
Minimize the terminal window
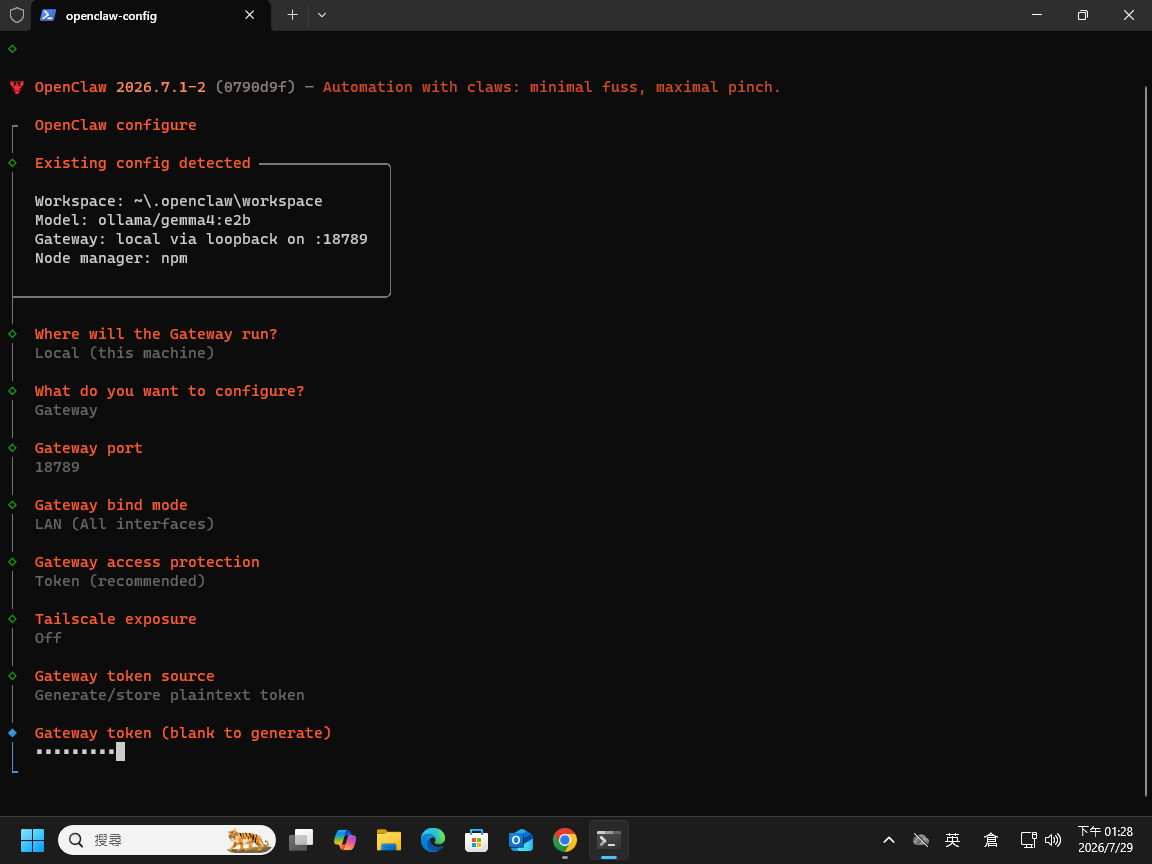pyautogui.click(x=1037, y=15)
